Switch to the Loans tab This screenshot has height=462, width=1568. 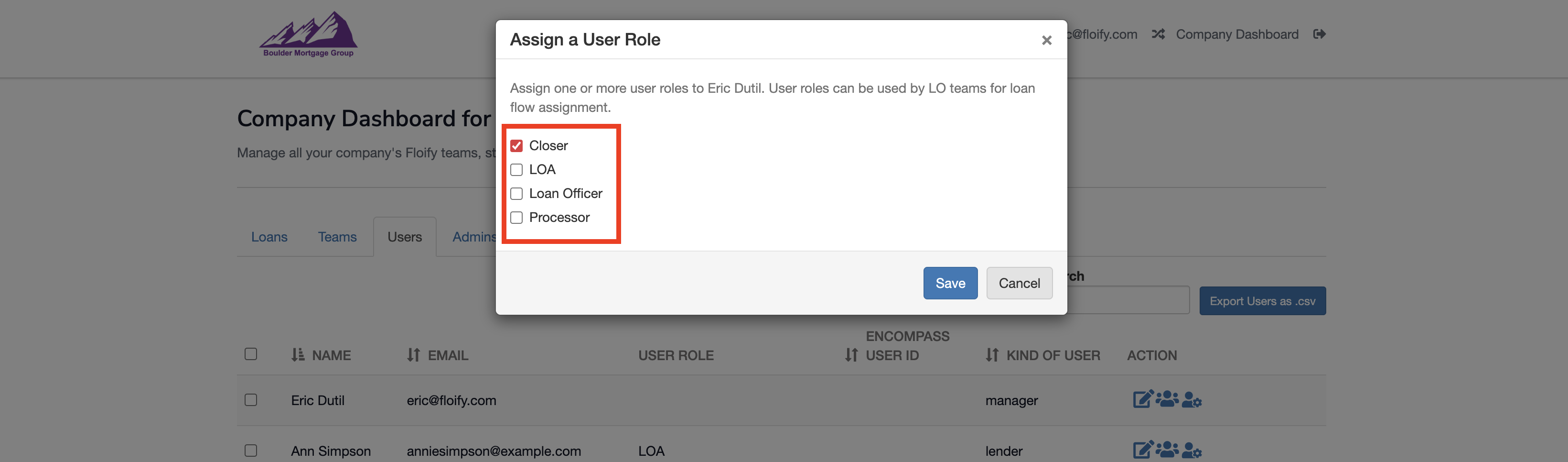click(269, 237)
